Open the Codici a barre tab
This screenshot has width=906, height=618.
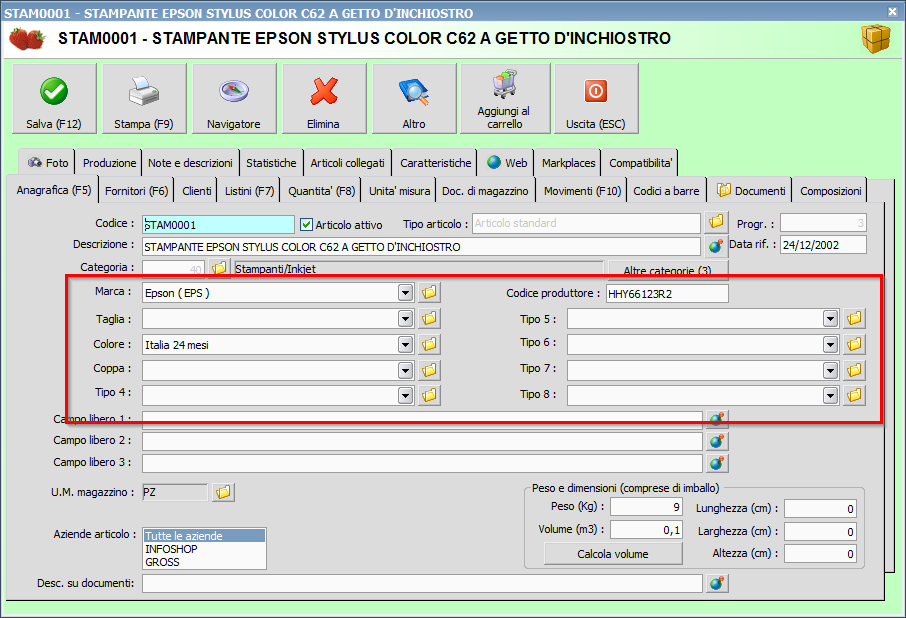(666, 191)
